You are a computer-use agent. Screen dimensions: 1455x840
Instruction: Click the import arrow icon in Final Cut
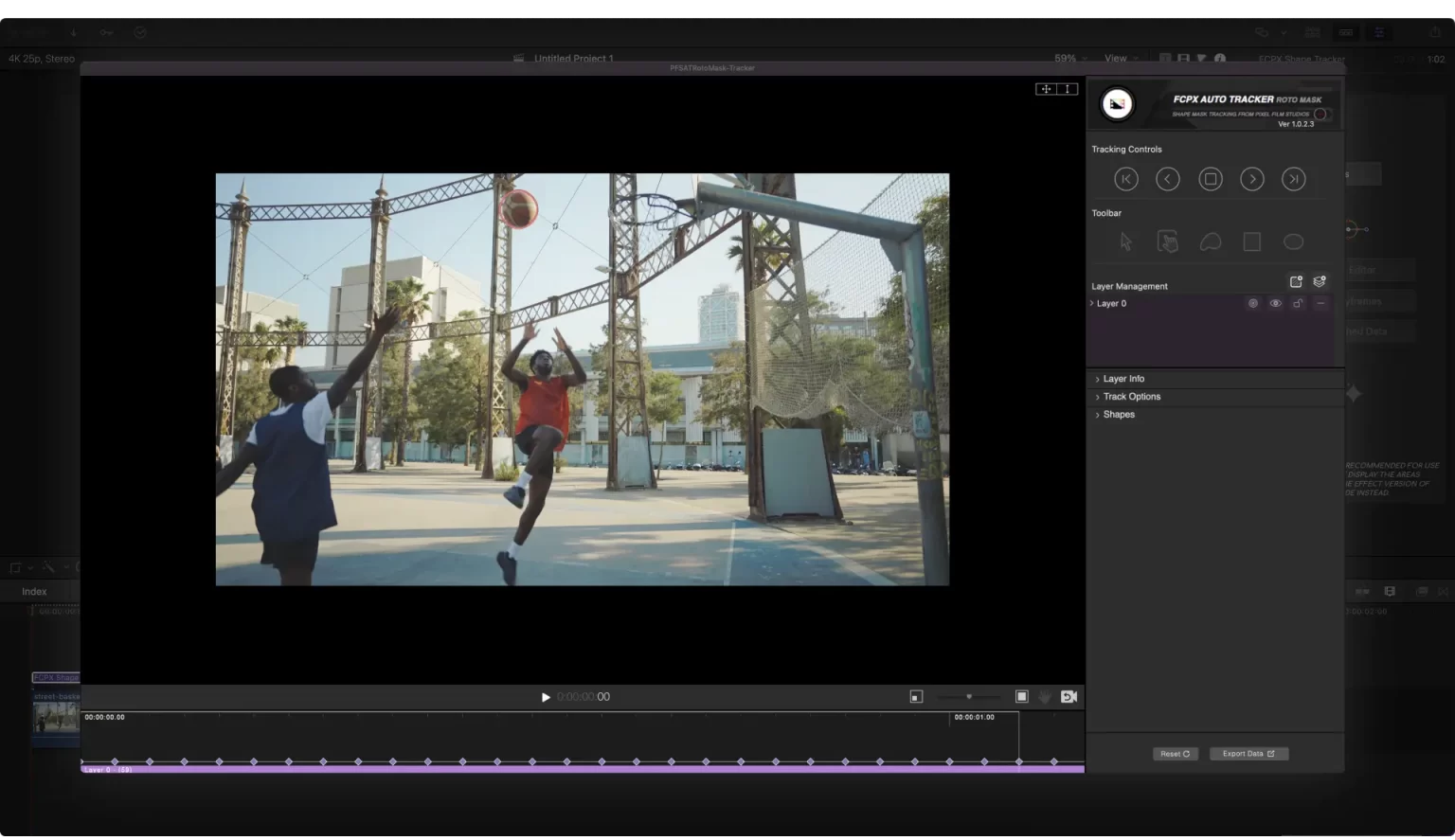(73, 32)
